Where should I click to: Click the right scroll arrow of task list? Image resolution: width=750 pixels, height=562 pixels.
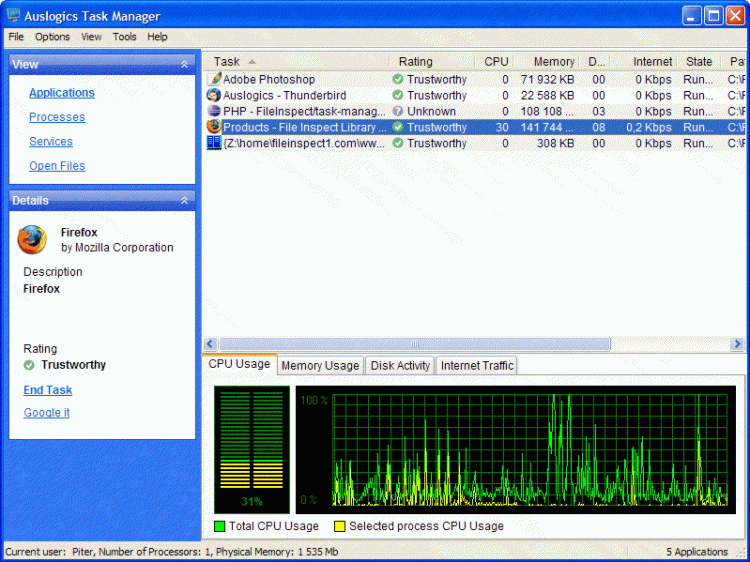pos(737,344)
